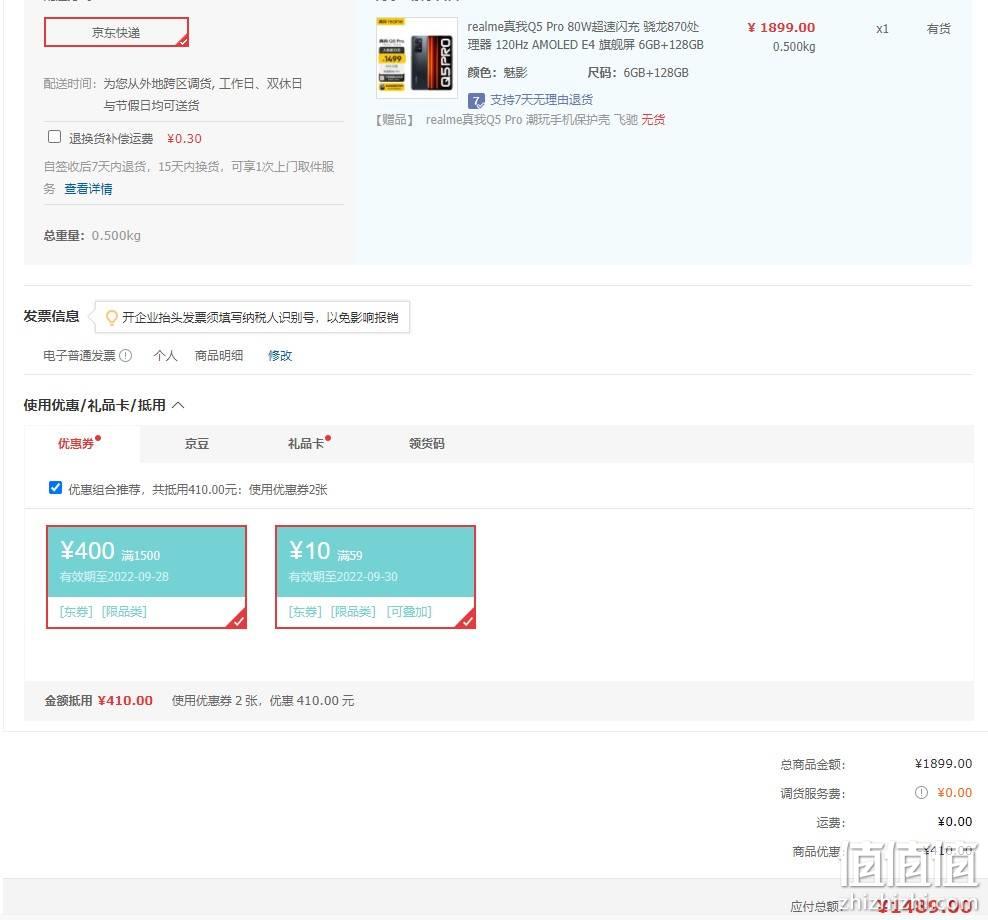Click the info icon next to 调货服务费 amount
This screenshot has width=988, height=920.
(921, 793)
